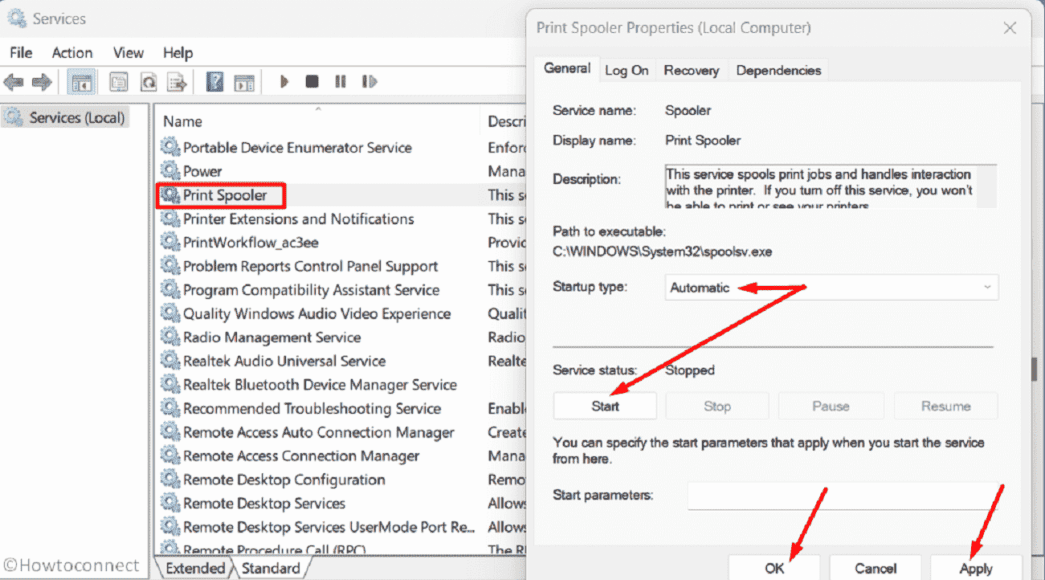Click Apply in Print Spooler Properties

976,568
